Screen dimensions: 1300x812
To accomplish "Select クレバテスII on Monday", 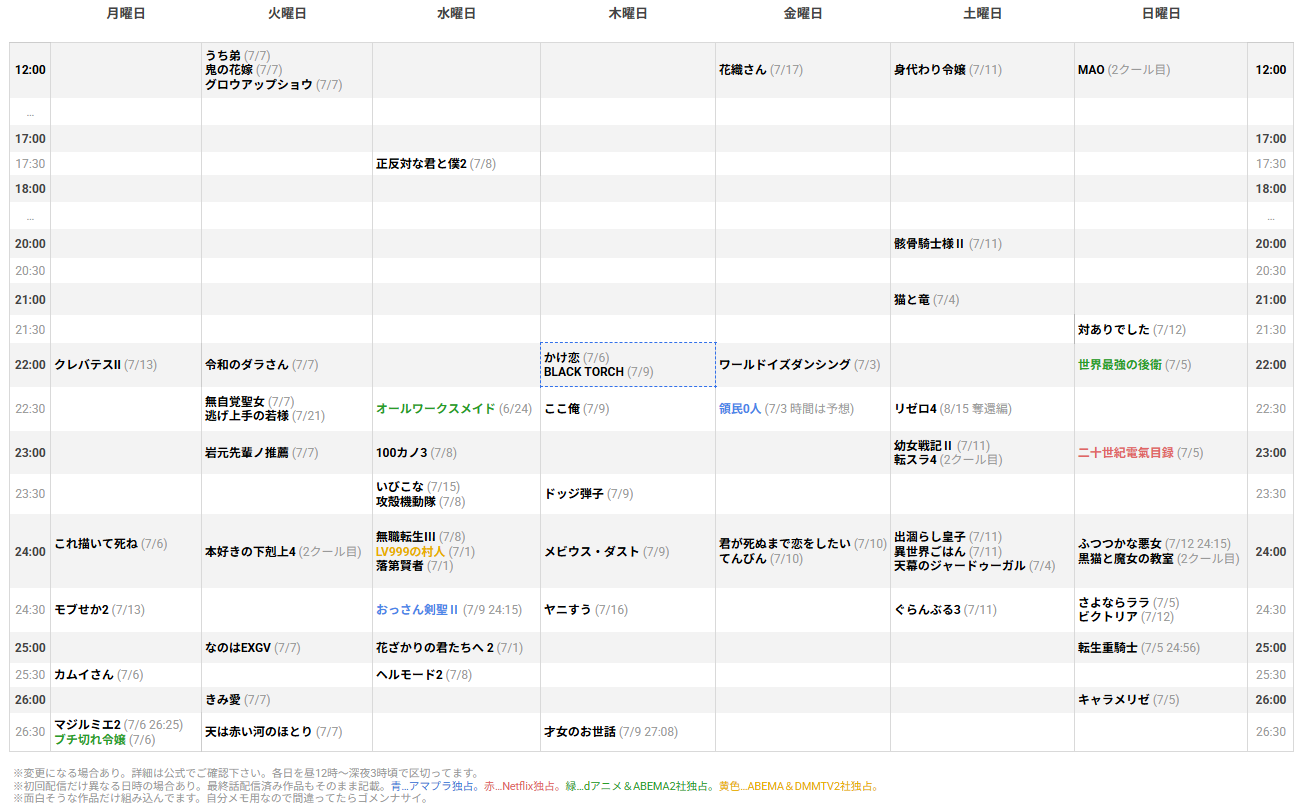I will click(x=87, y=365).
